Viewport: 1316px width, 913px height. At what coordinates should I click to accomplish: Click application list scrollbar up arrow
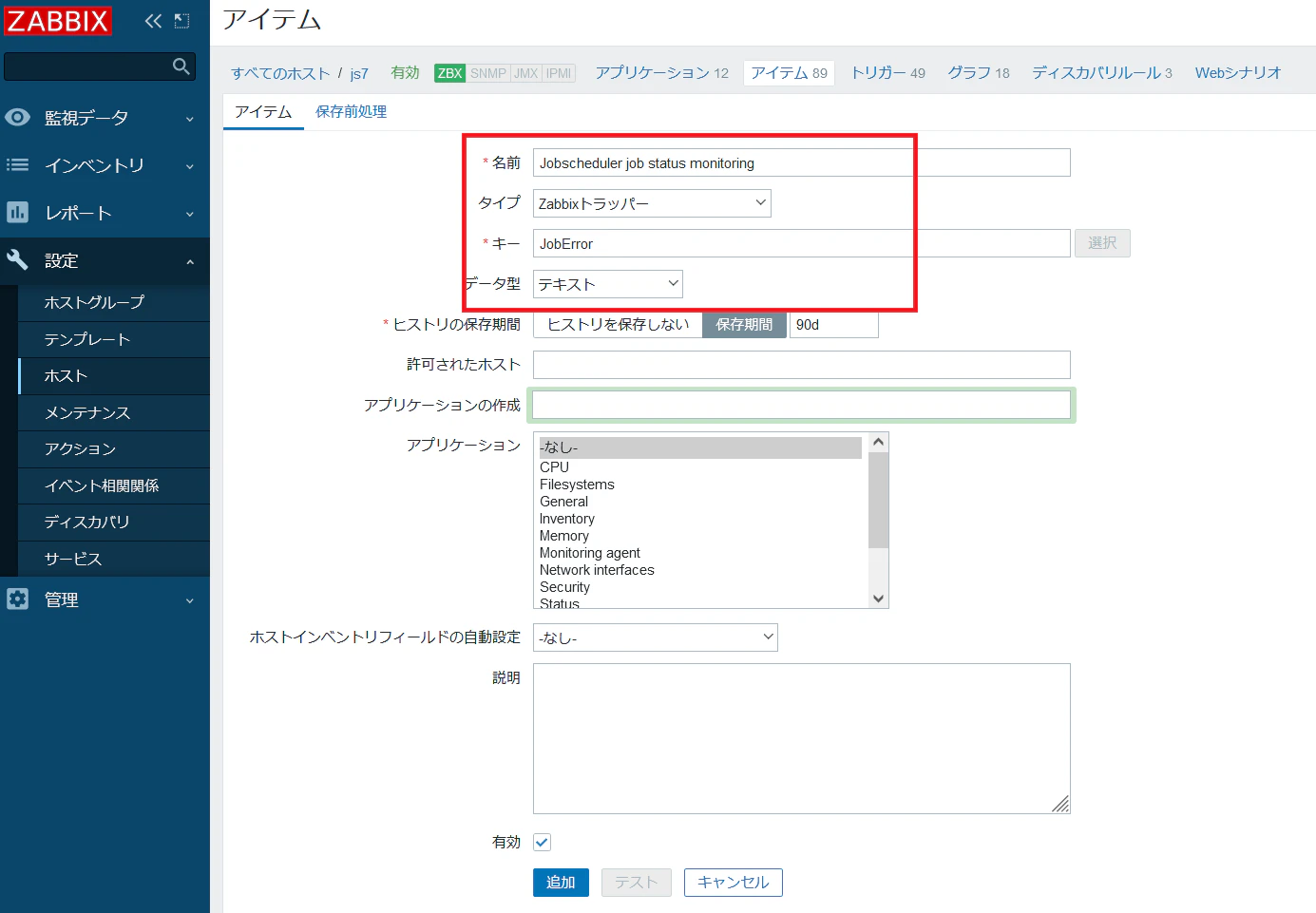879,442
